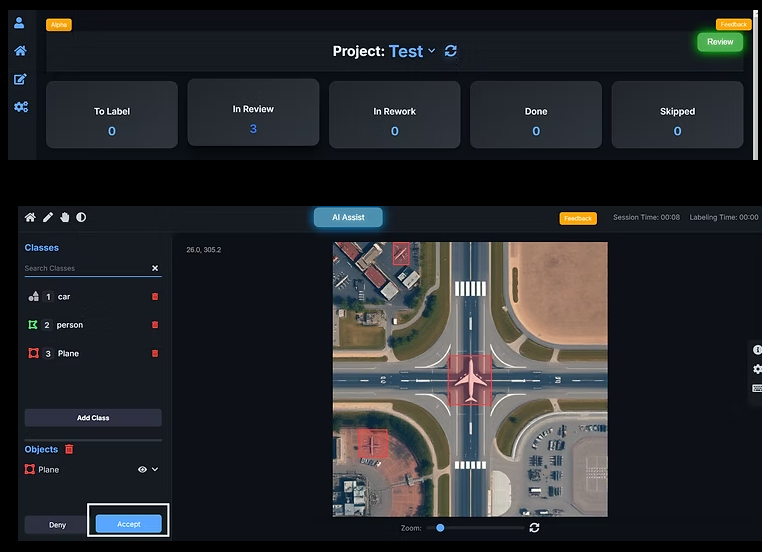
Task: Open the user profile icon in sidebar
Action: click(x=20, y=22)
